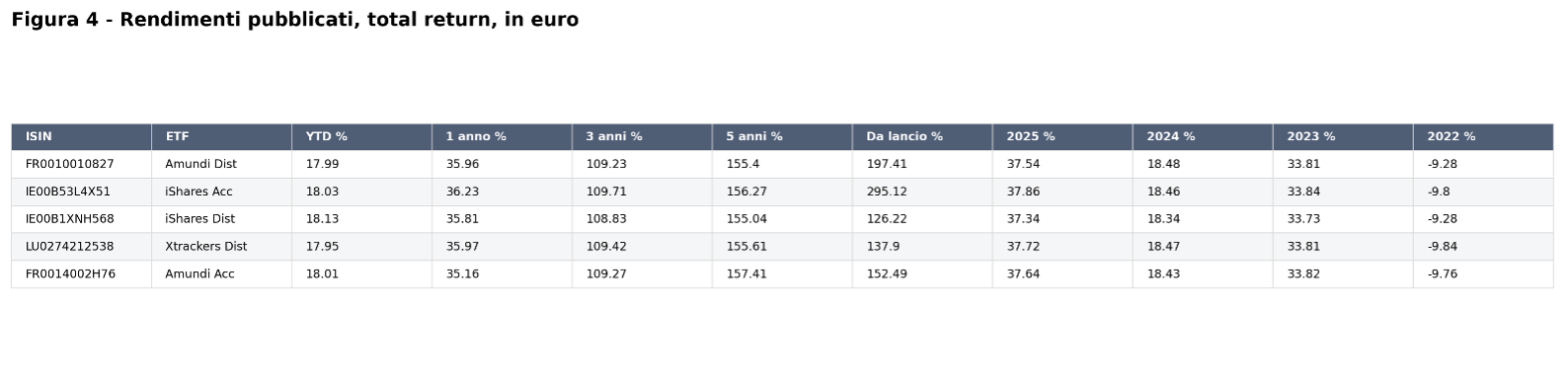Click the IE00B53L4X51 ISIN cell

[x=81, y=193]
